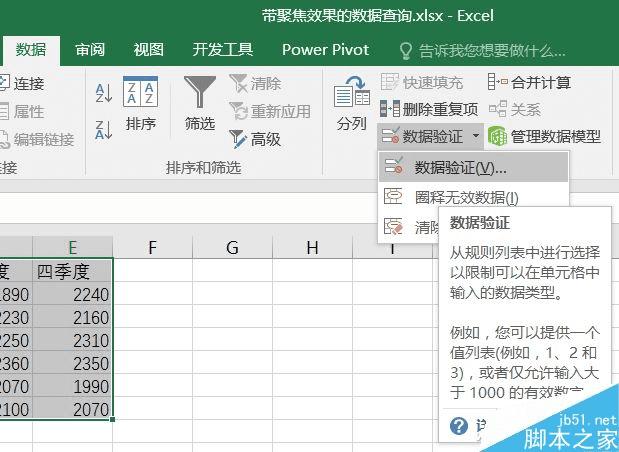Open the Power Pivot tab

325,50
